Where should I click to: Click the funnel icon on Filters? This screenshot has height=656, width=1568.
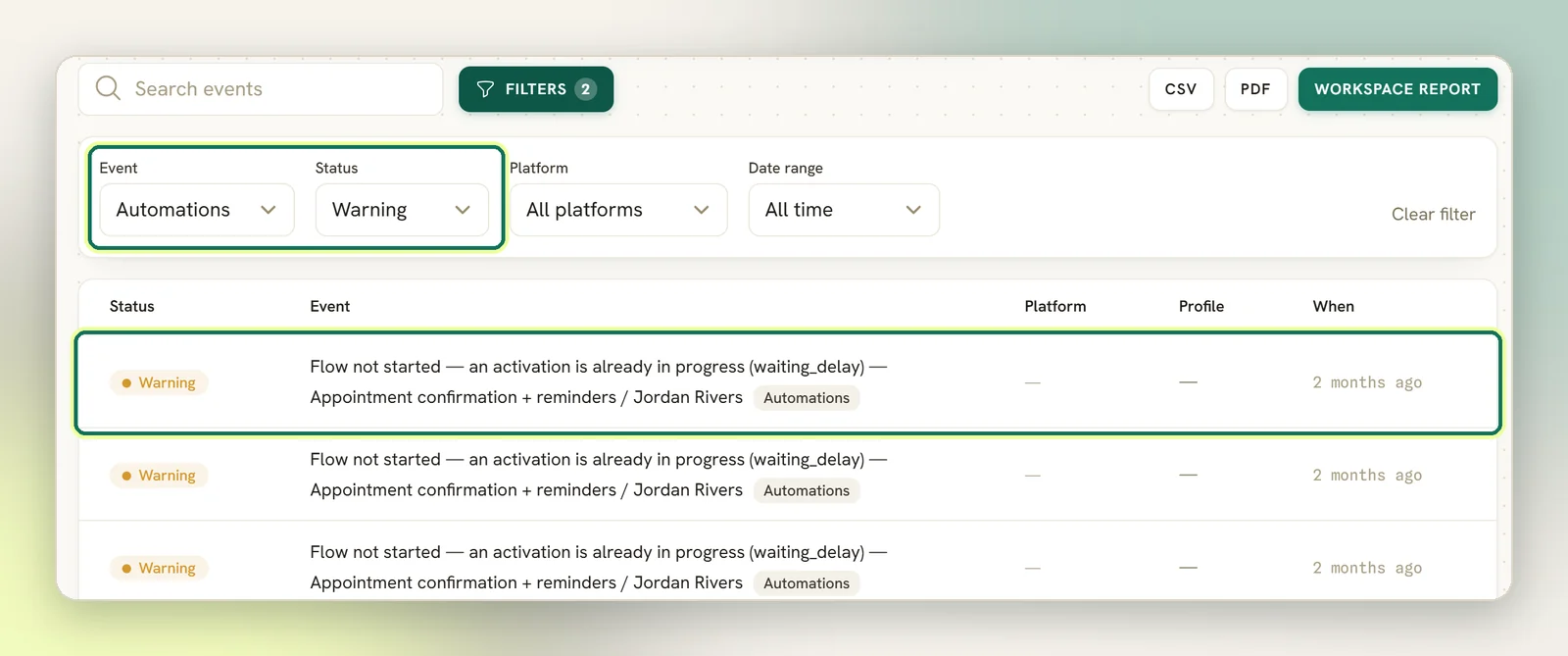485,89
